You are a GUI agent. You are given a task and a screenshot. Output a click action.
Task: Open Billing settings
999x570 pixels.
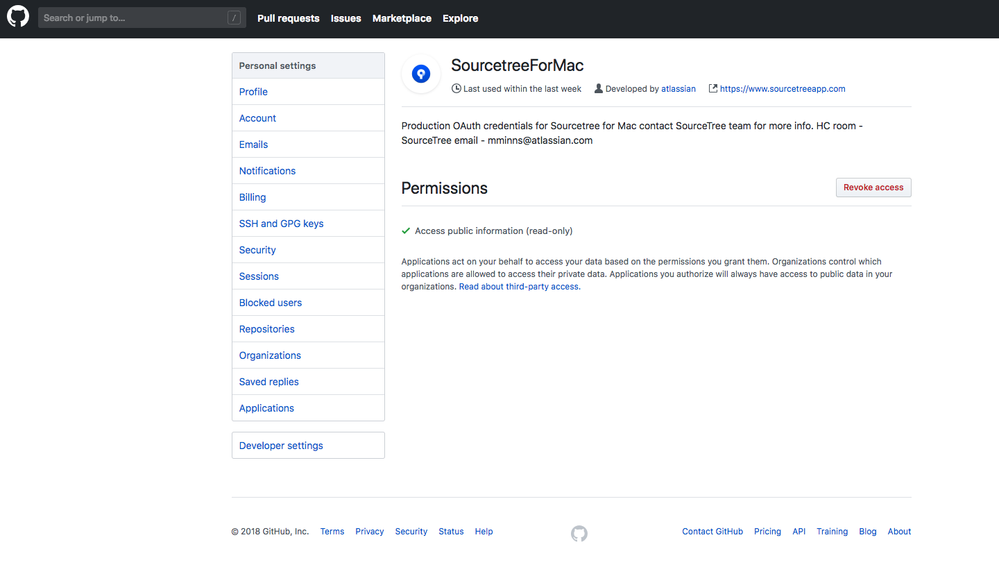(308, 197)
